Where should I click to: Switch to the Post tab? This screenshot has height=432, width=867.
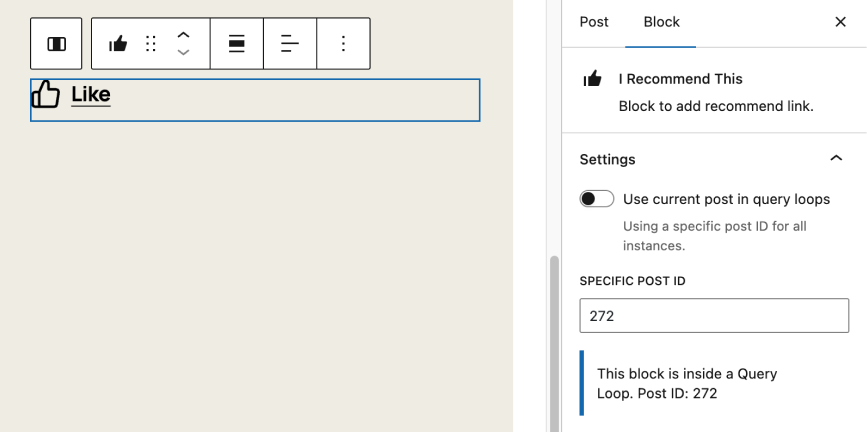point(594,22)
